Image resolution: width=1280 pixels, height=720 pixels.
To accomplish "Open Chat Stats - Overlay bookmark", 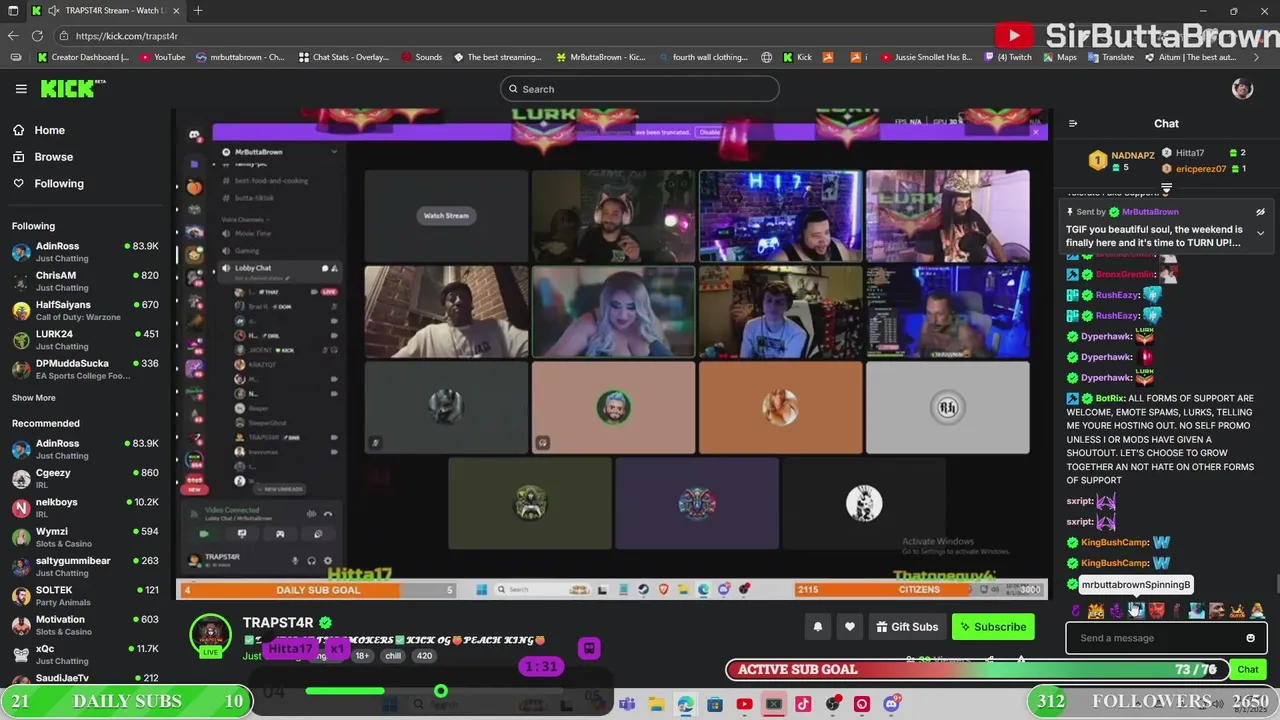I will coord(344,57).
